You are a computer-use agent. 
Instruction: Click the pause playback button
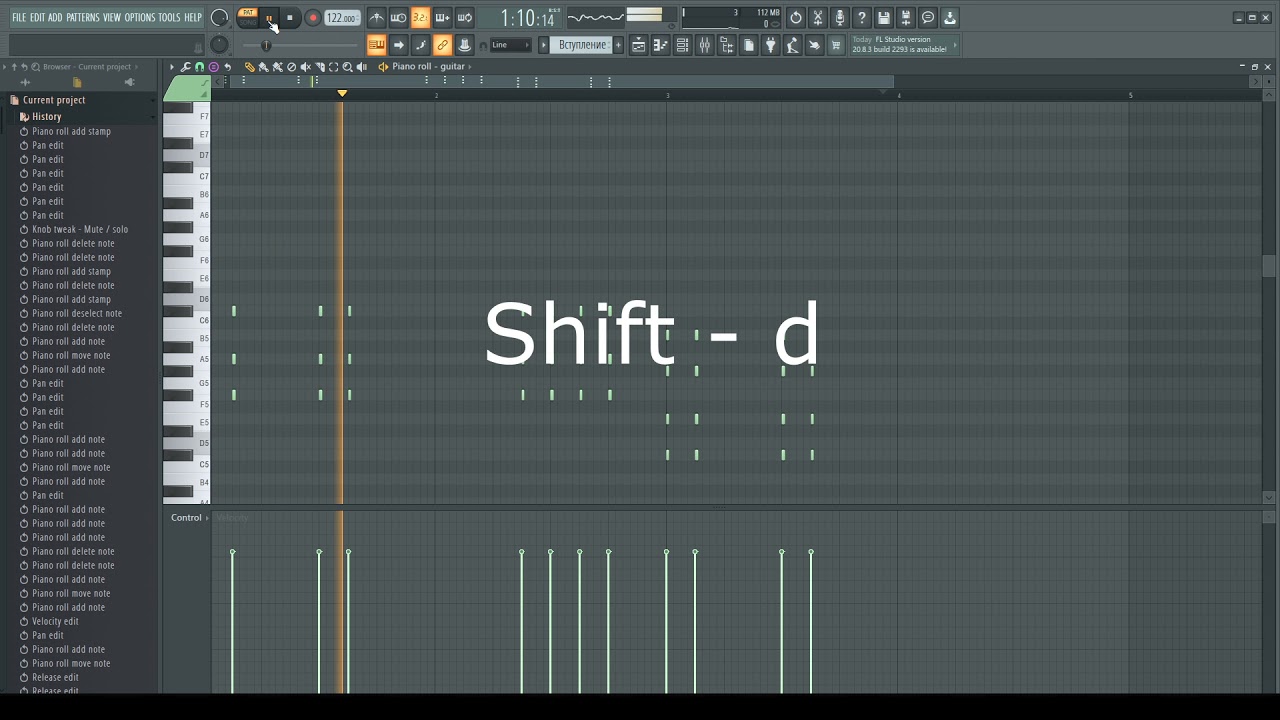pos(269,18)
